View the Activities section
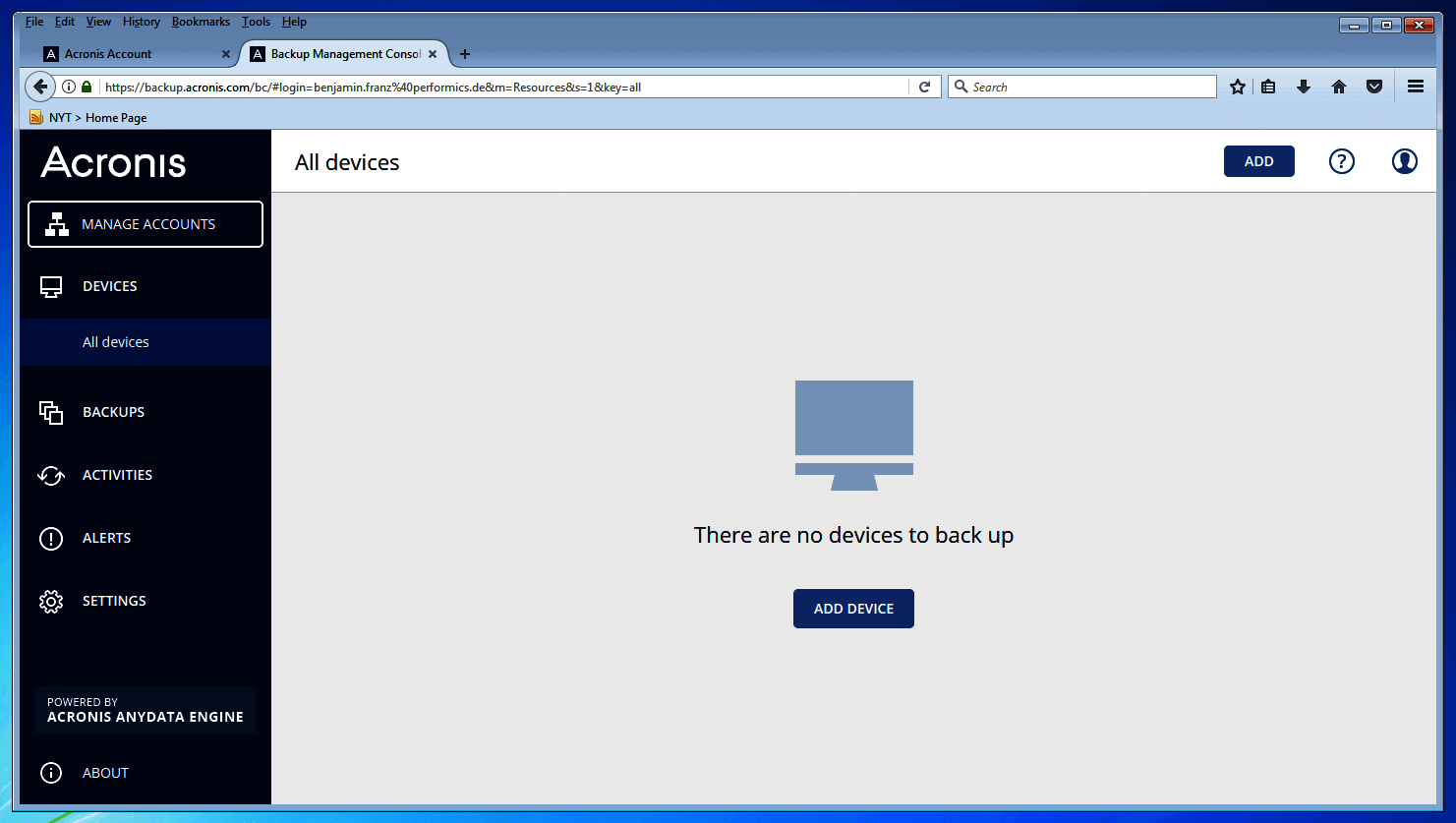Screen dimensions: 1456x823 [116, 475]
